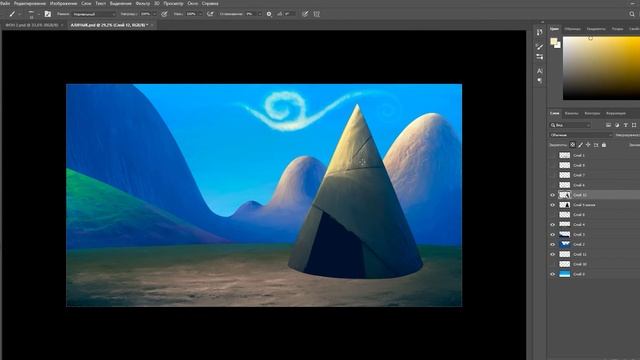Filter layers by adjustment layers icon
This screenshot has width=640, height=360.
pos(617,125)
